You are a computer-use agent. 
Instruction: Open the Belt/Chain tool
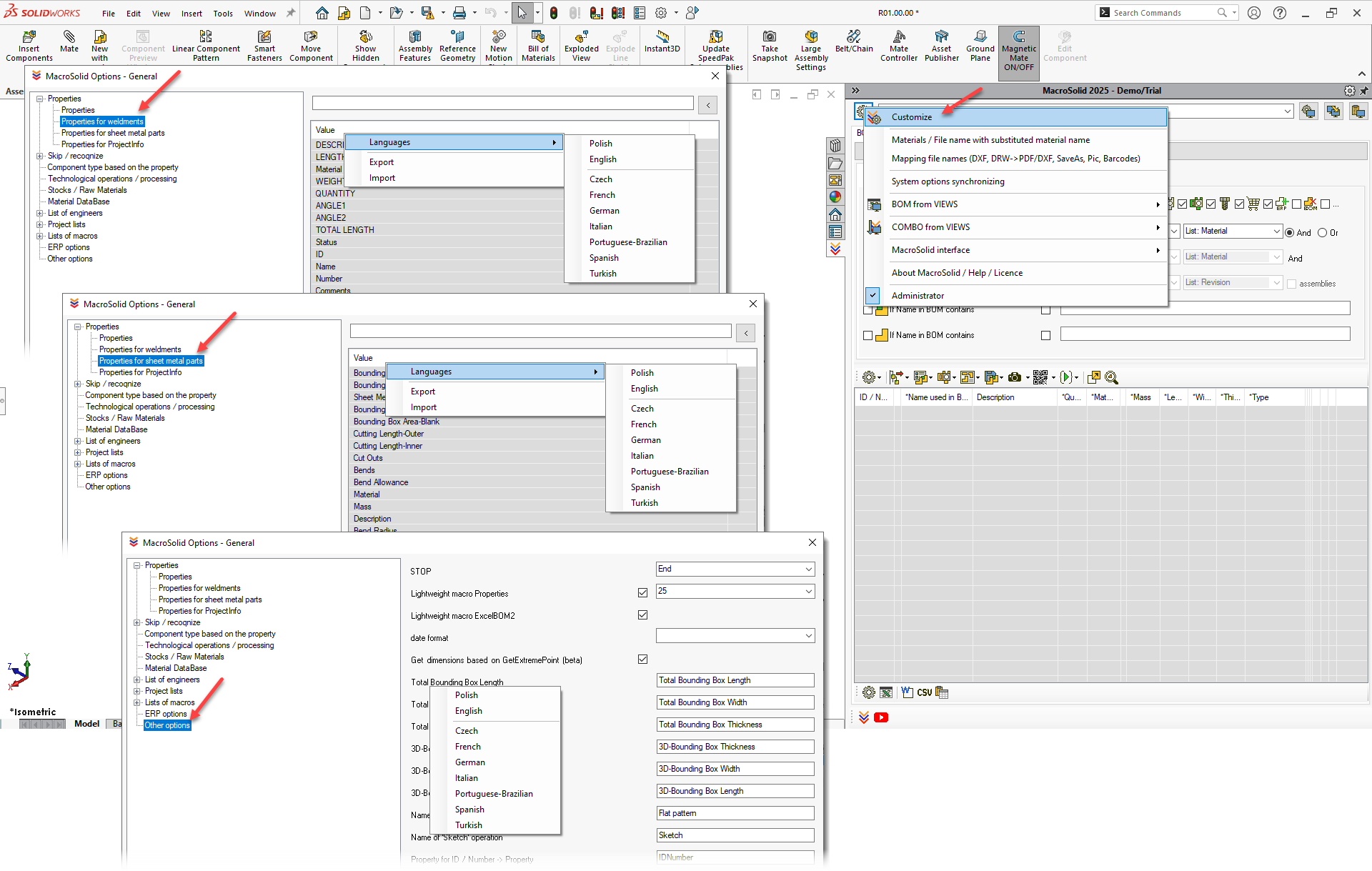(854, 41)
